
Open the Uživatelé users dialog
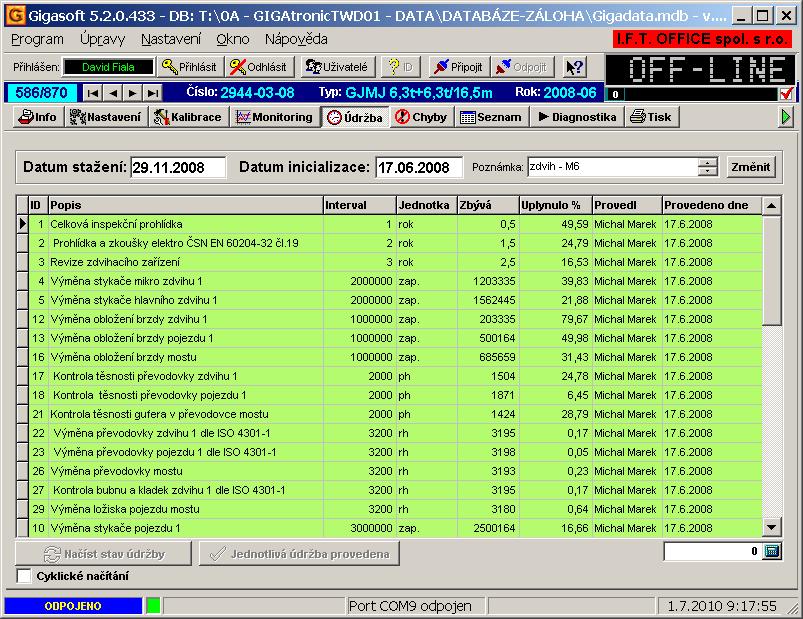pyautogui.click(x=337, y=67)
